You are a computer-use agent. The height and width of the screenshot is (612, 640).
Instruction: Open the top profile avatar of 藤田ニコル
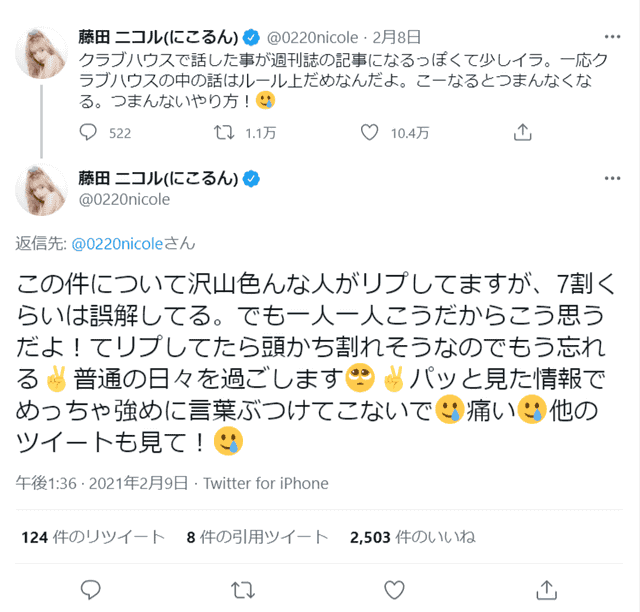[41, 53]
